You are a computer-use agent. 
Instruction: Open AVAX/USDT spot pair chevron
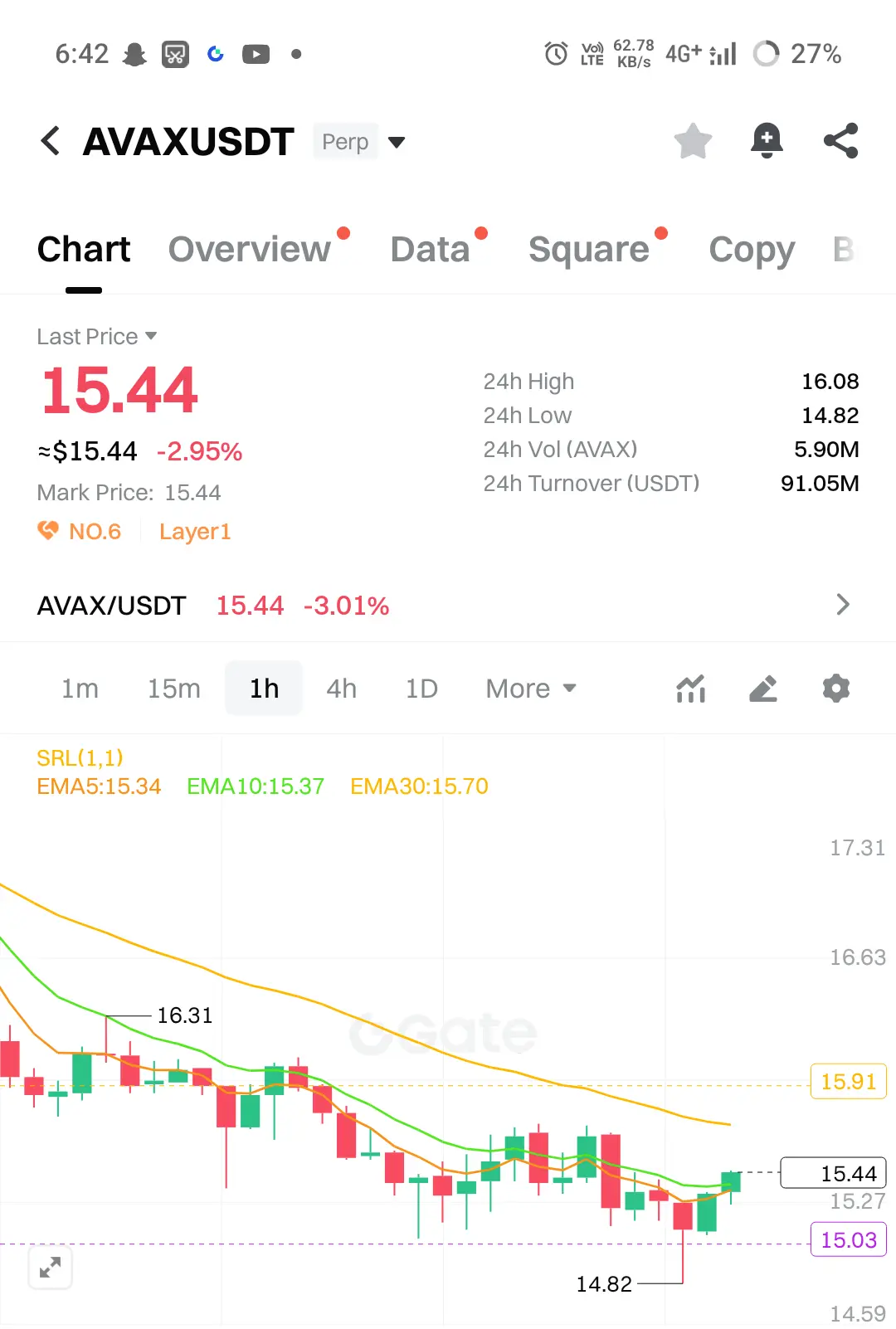[x=843, y=605]
